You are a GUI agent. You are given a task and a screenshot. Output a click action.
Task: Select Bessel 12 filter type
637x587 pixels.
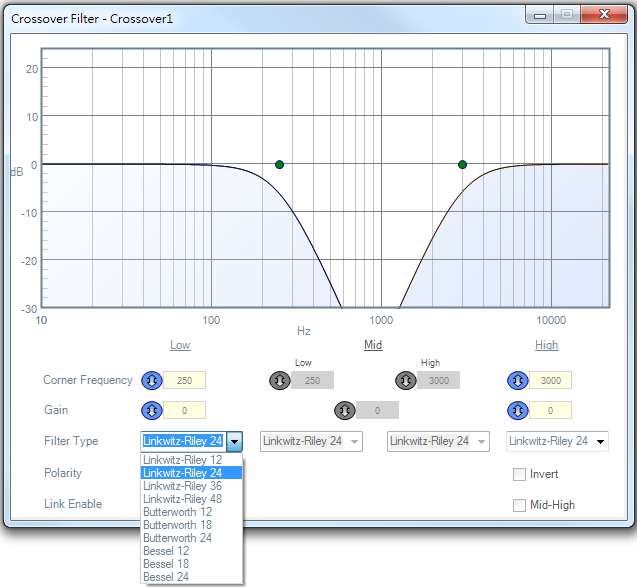tap(192, 551)
